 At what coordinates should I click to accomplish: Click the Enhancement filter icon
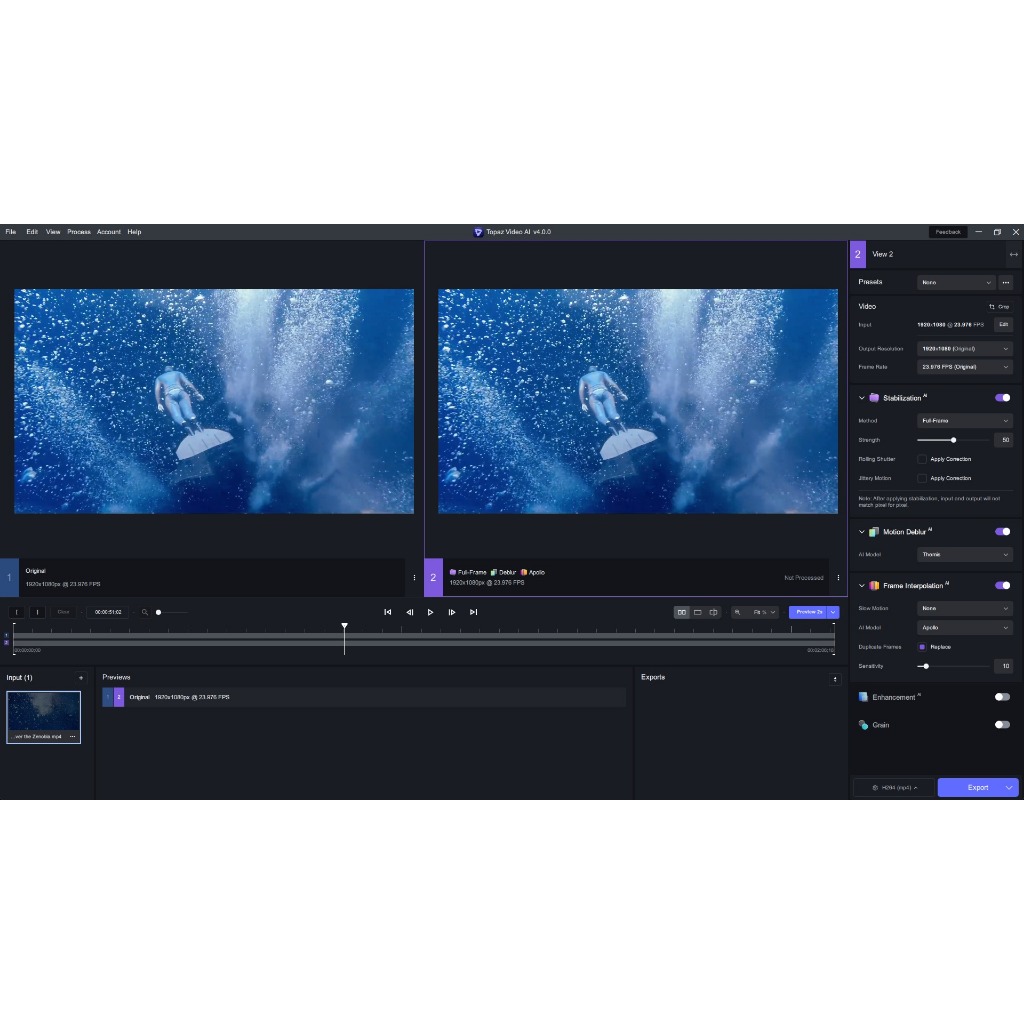[863, 697]
